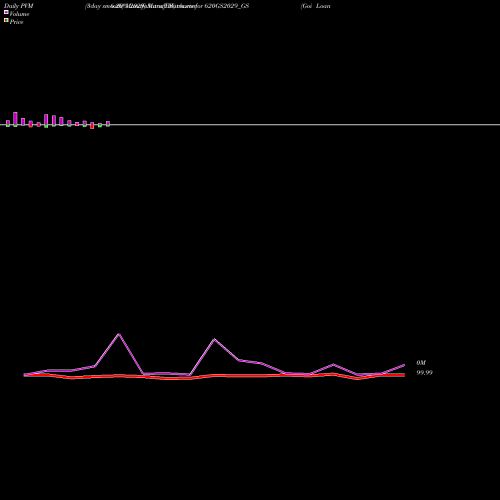Click the 0M volume axis label
Image resolution: width=500 pixels, height=500 pixels.
[x=421, y=363]
